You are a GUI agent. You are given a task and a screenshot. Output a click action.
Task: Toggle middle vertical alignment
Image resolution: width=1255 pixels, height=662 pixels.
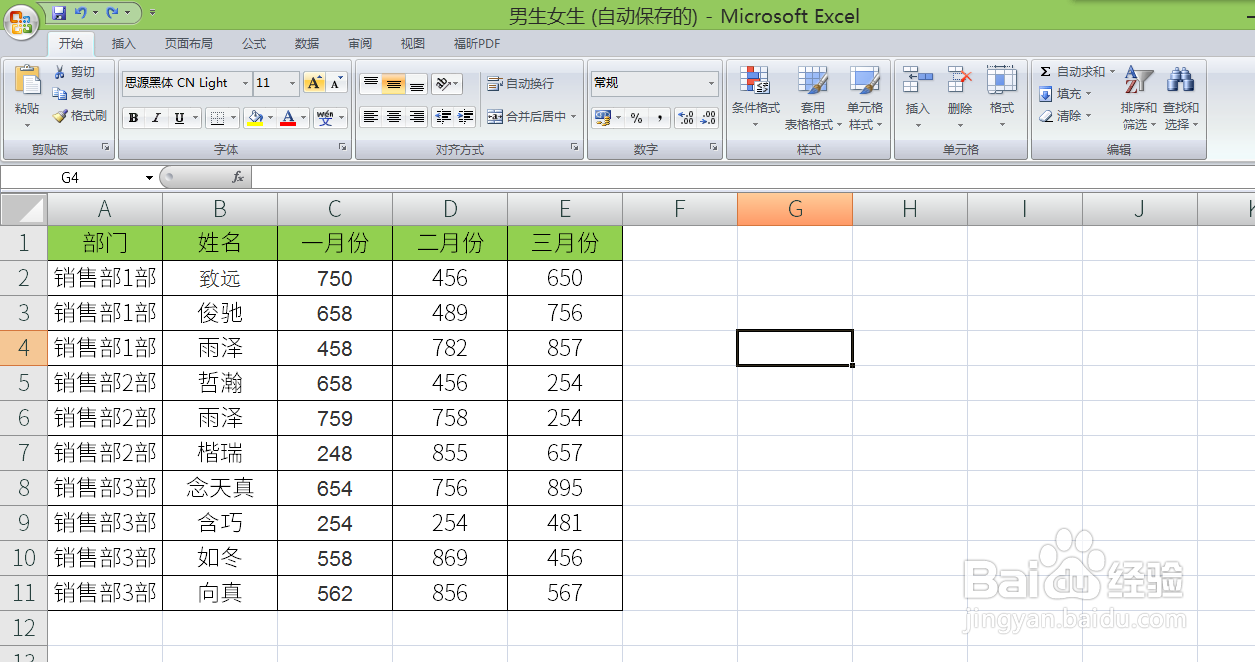[394, 84]
